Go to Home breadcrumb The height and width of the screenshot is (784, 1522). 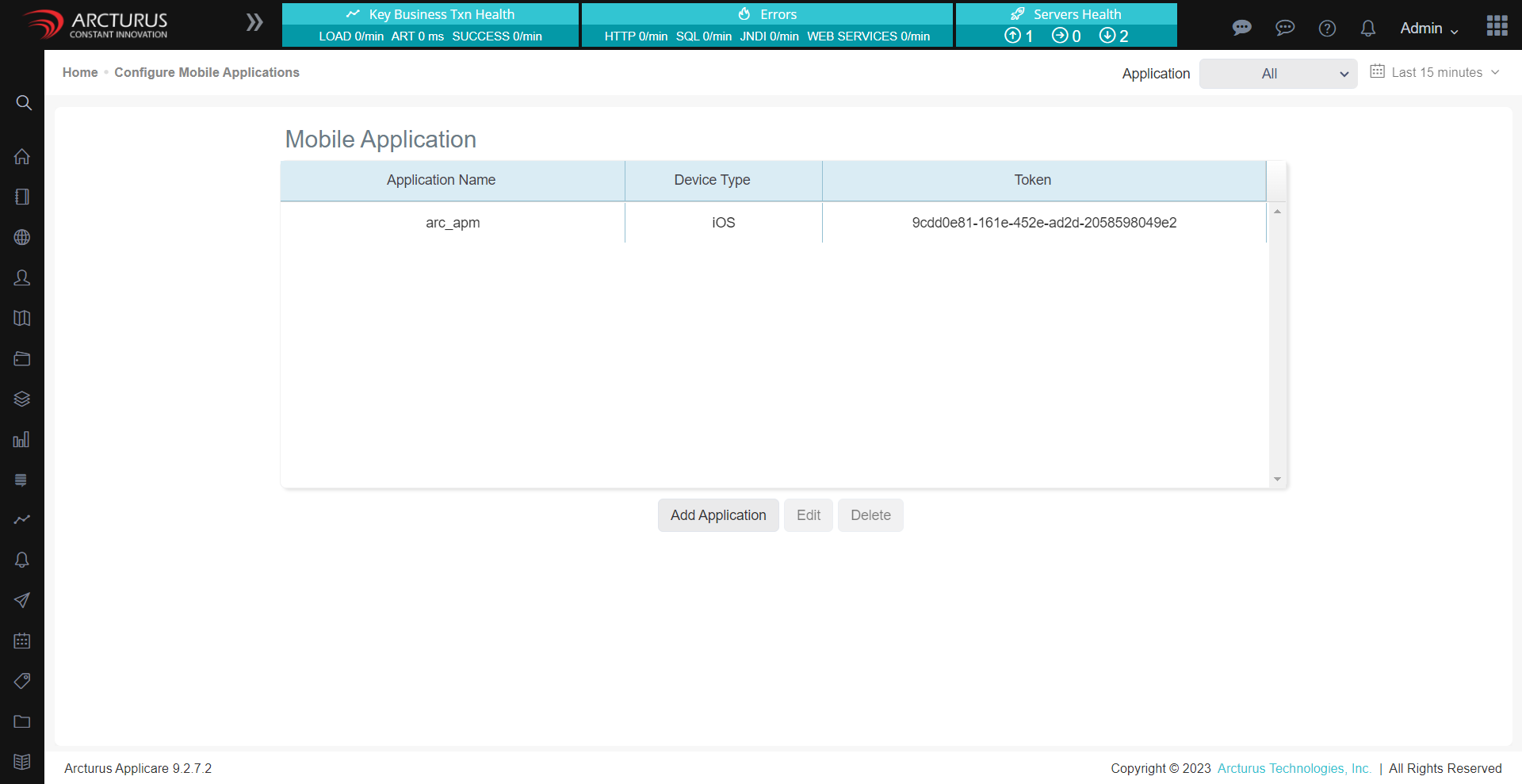[x=80, y=72]
